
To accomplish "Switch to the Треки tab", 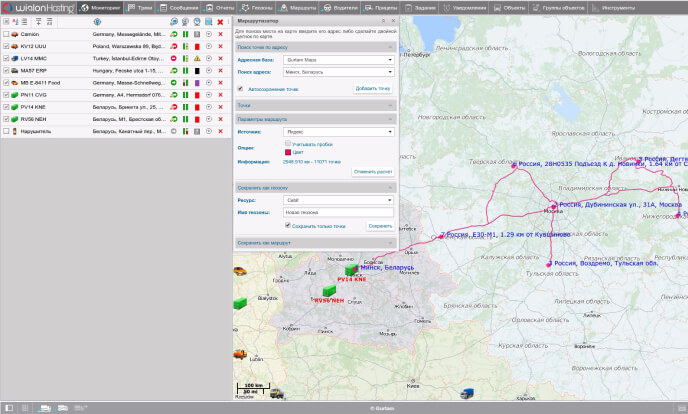I will [140, 7].
